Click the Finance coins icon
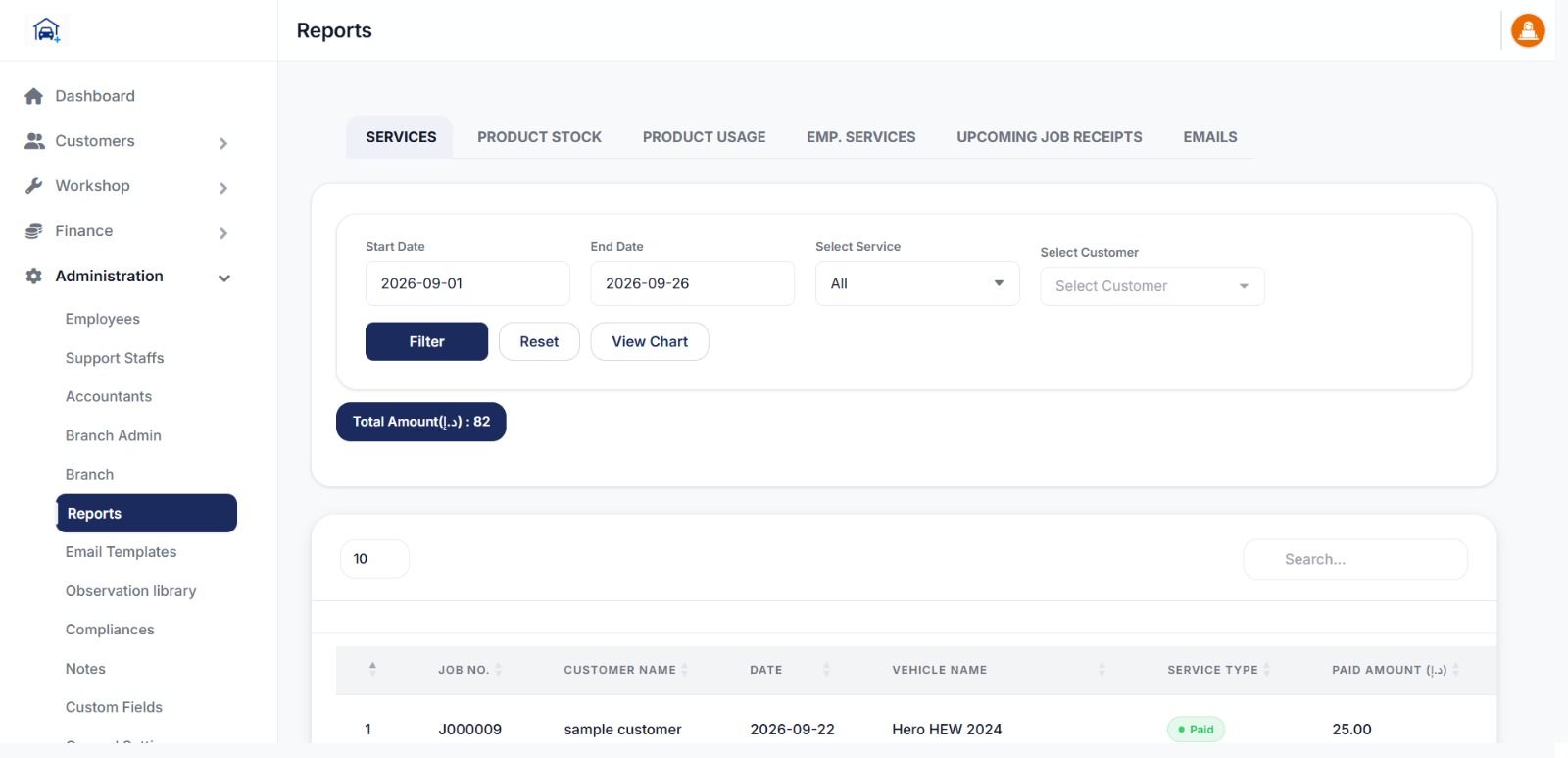The height and width of the screenshot is (758, 1568). (x=34, y=231)
